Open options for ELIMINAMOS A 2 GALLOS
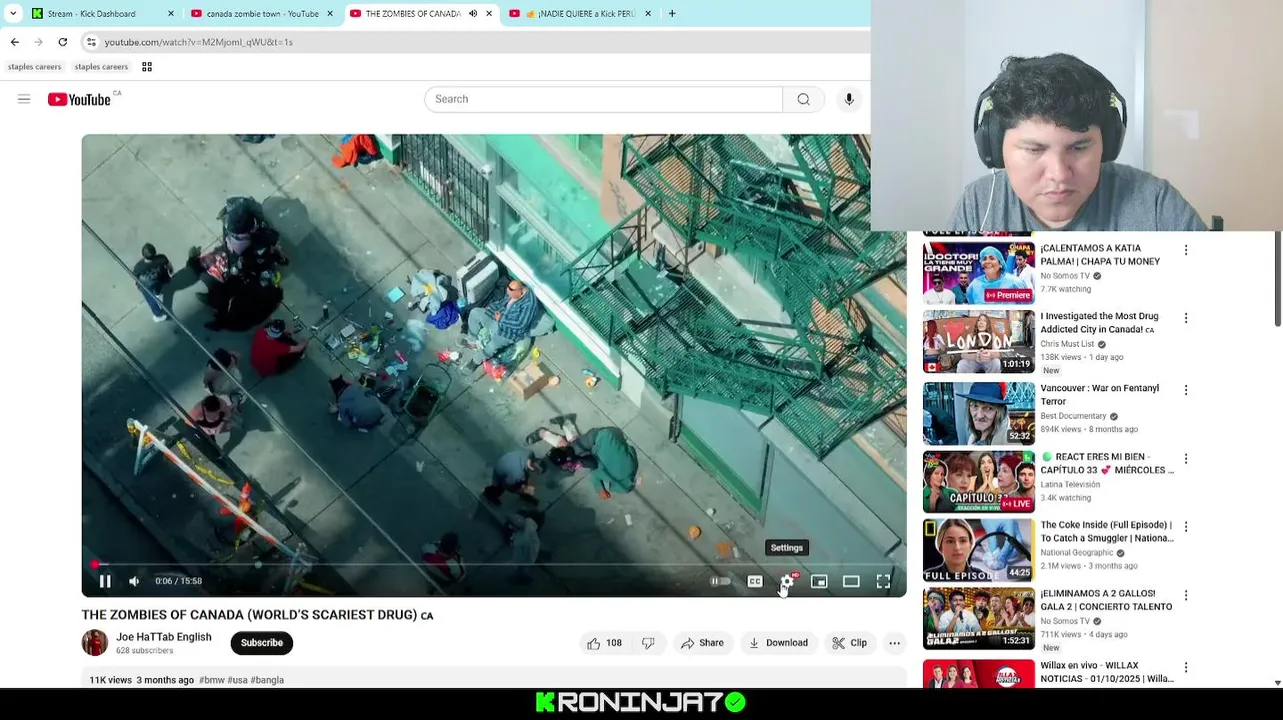 [1186, 595]
